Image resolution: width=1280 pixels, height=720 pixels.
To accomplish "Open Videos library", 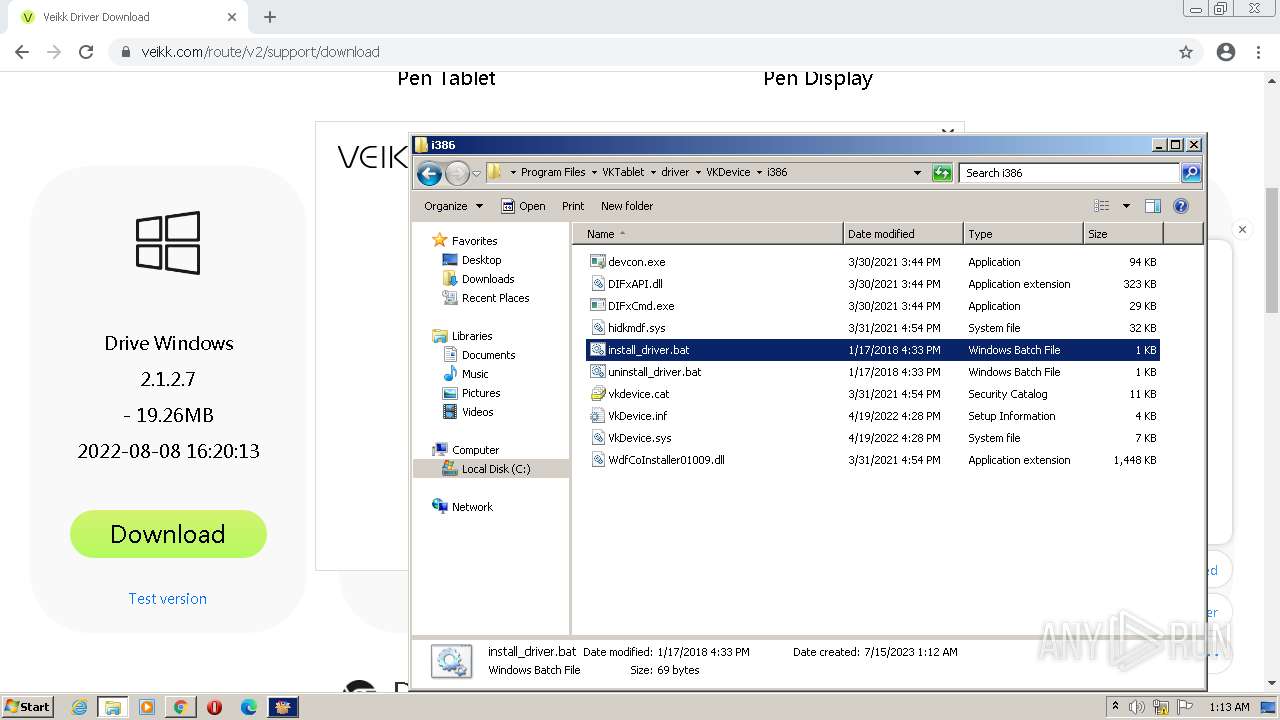I will pyautogui.click(x=477, y=412).
